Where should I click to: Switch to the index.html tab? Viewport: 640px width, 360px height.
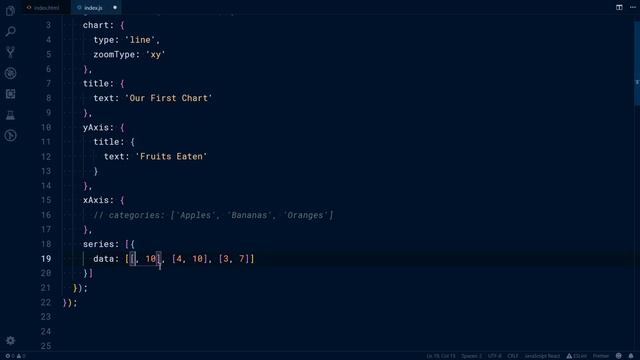point(46,7)
